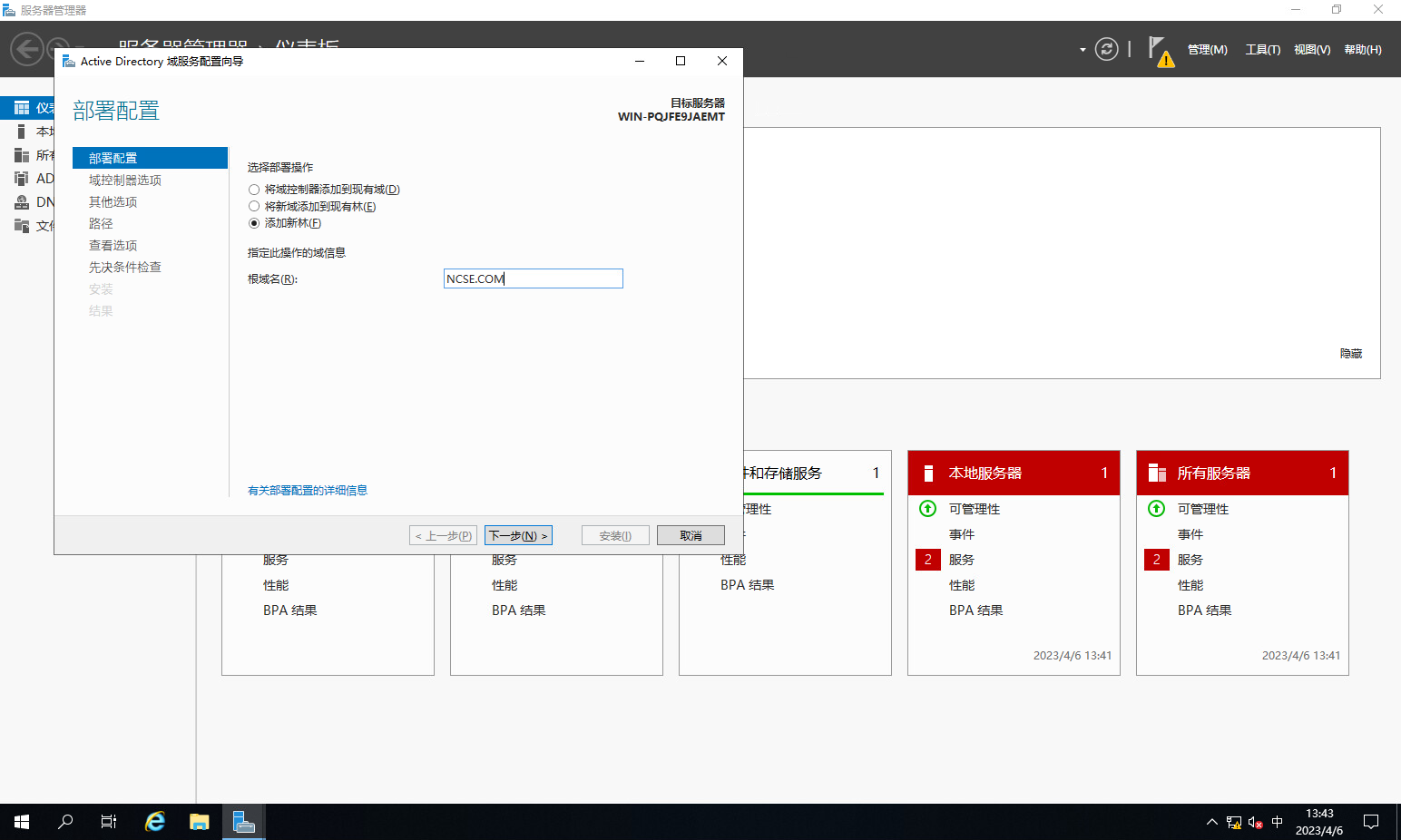Viewport: 1401px width, 840px height.
Task: Click the 下一步(N) button
Action: pyautogui.click(x=518, y=536)
